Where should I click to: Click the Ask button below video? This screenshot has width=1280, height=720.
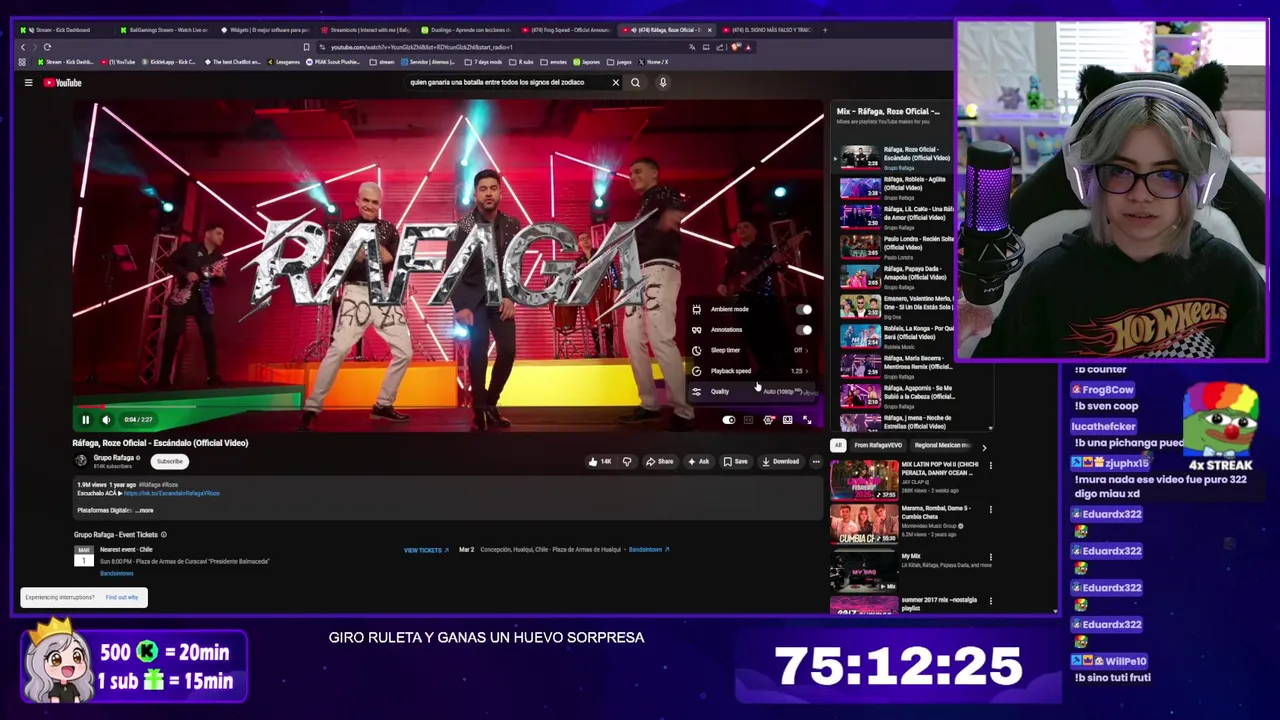pos(698,462)
